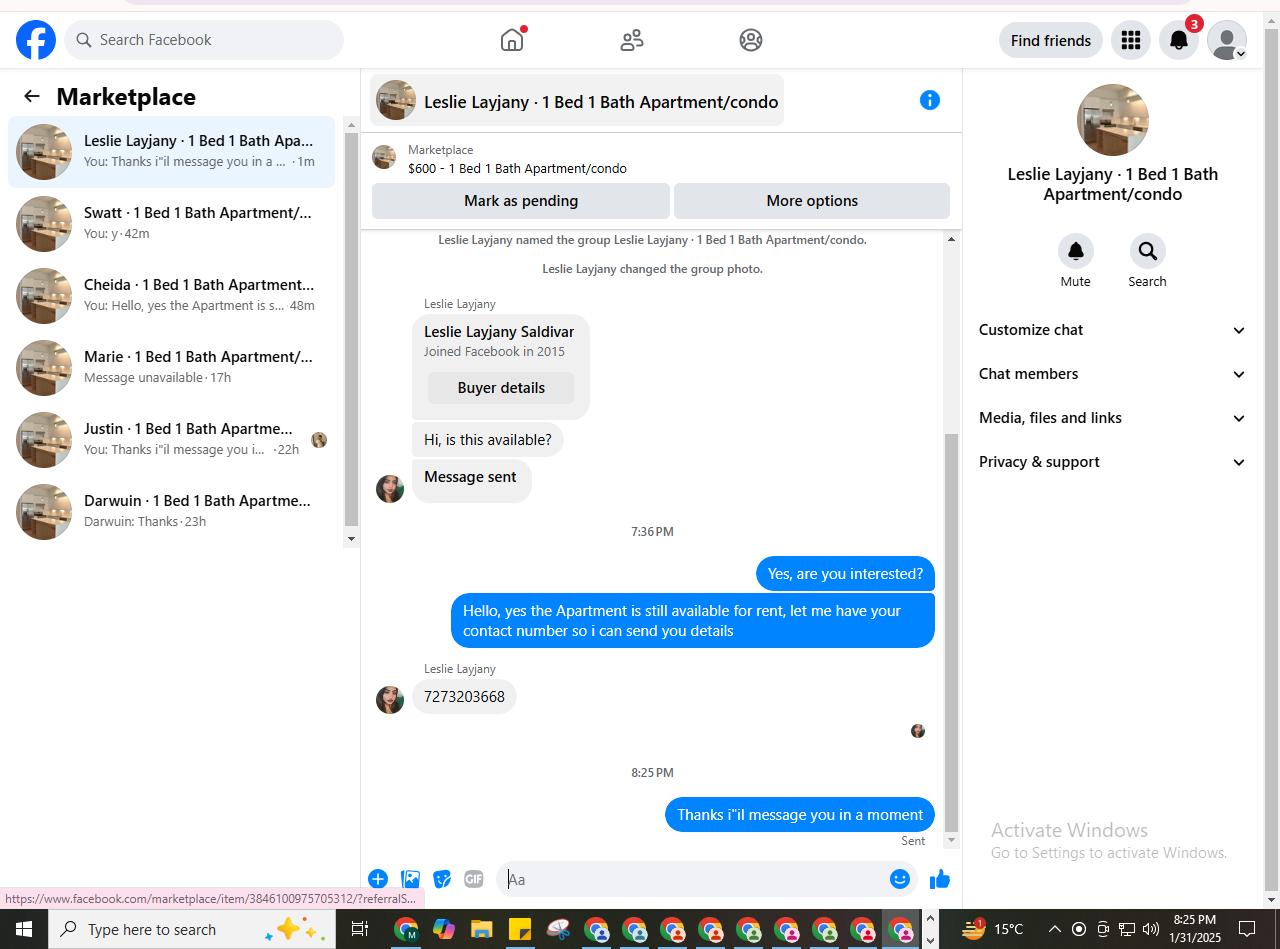Search in conversation magnifier icon

coord(1148,251)
